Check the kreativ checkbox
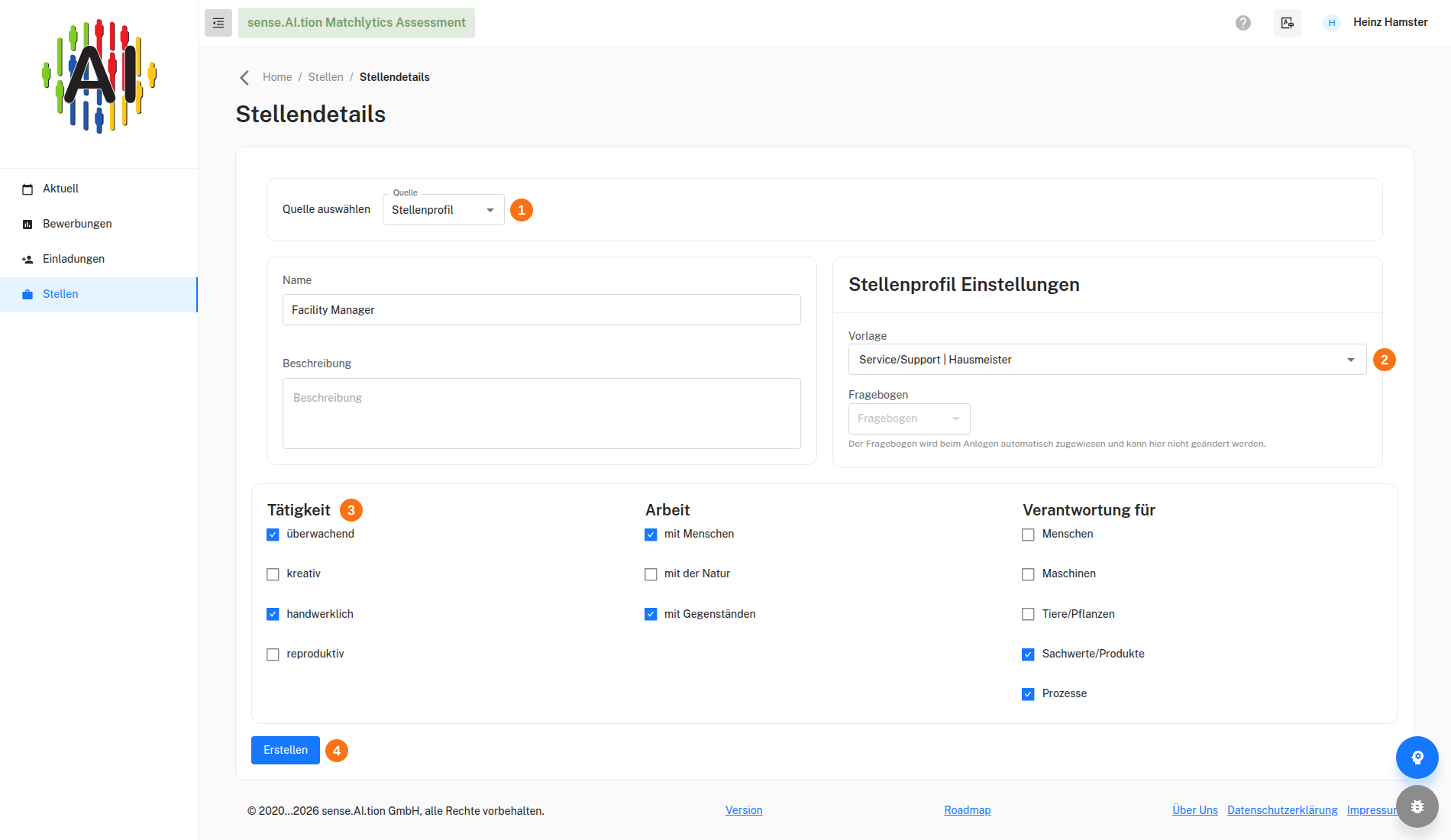This screenshot has height=840, width=1451. (273, 574)
